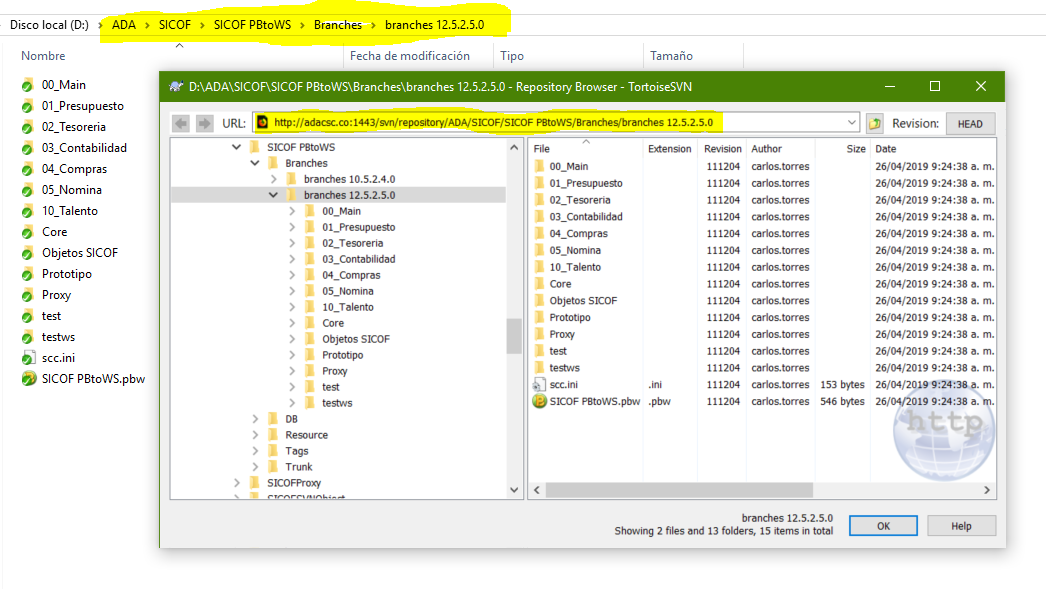
Task: Click the repository URL input field
Action: tap(550, 123)
